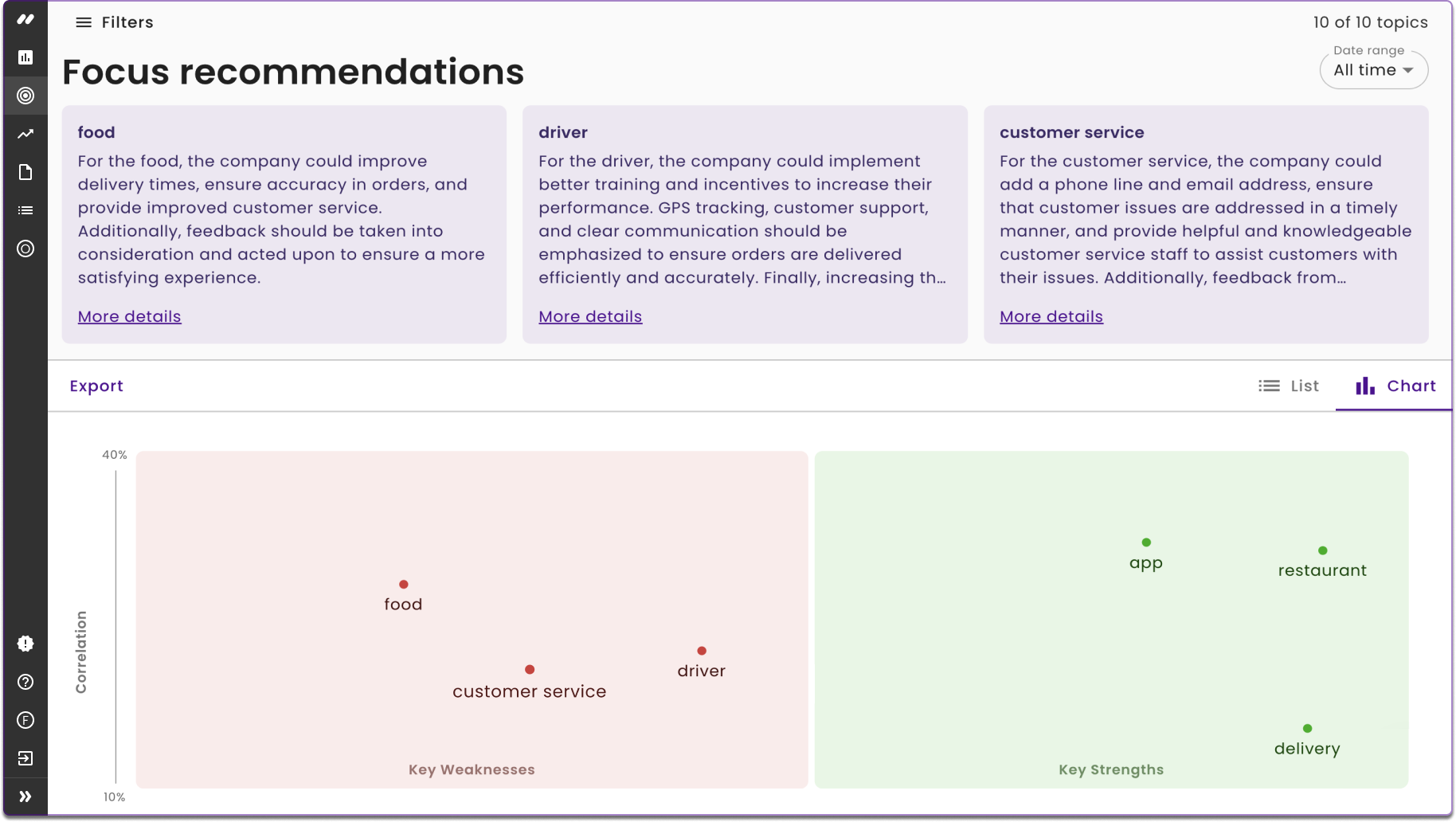Select the Chart view tab
Image resolution: width=1456 pixels, height=822 pixels.
pyautogui.click(x=1394, y=386)
